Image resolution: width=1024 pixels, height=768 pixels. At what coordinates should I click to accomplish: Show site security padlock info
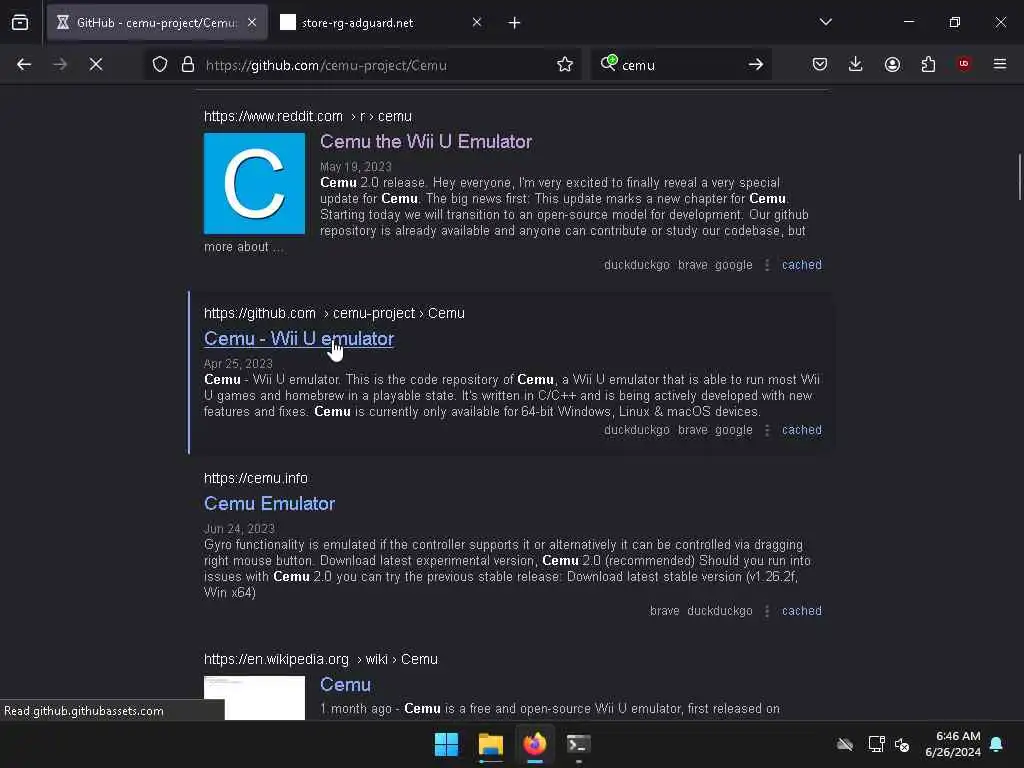(x=188, y=64)
